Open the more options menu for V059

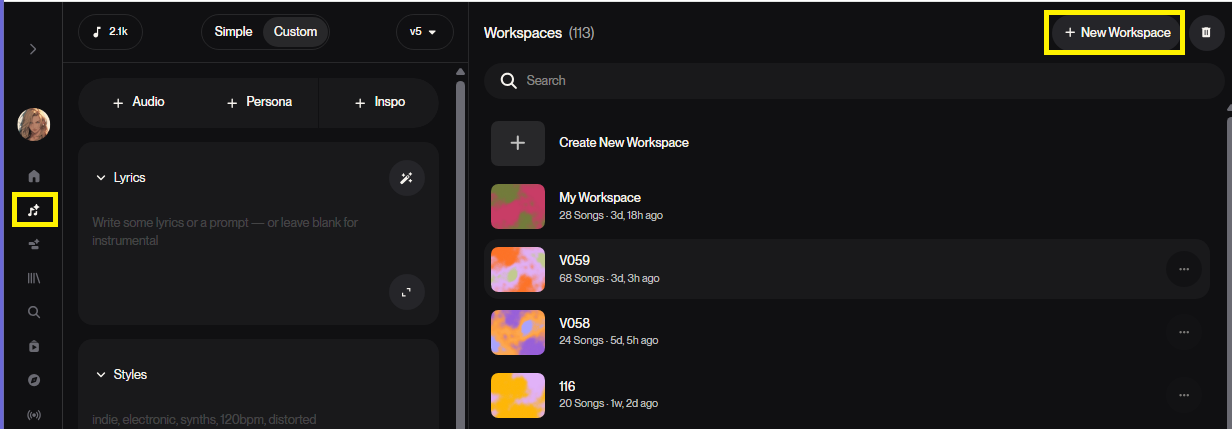pyautogui.click(x=1183, y=269)
